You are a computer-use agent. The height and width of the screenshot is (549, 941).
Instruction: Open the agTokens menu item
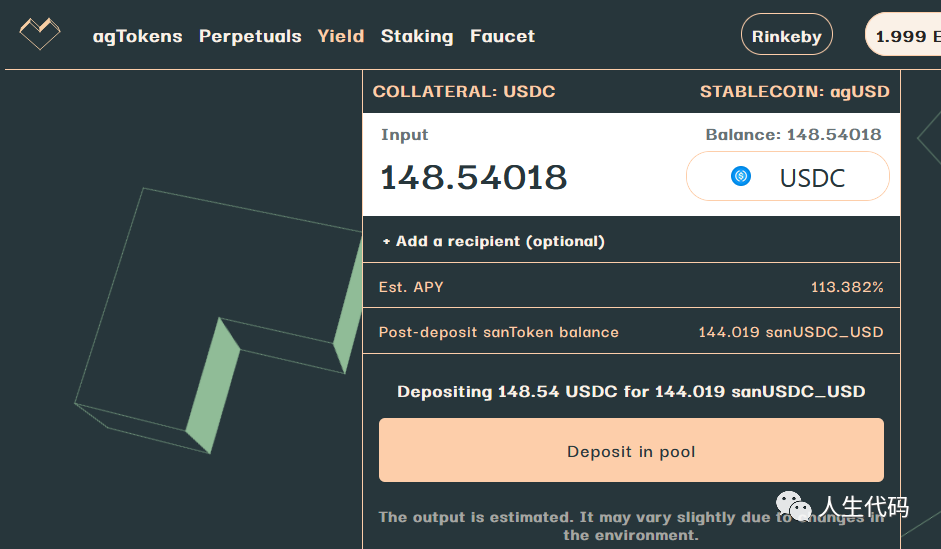(x=137, y=36)
